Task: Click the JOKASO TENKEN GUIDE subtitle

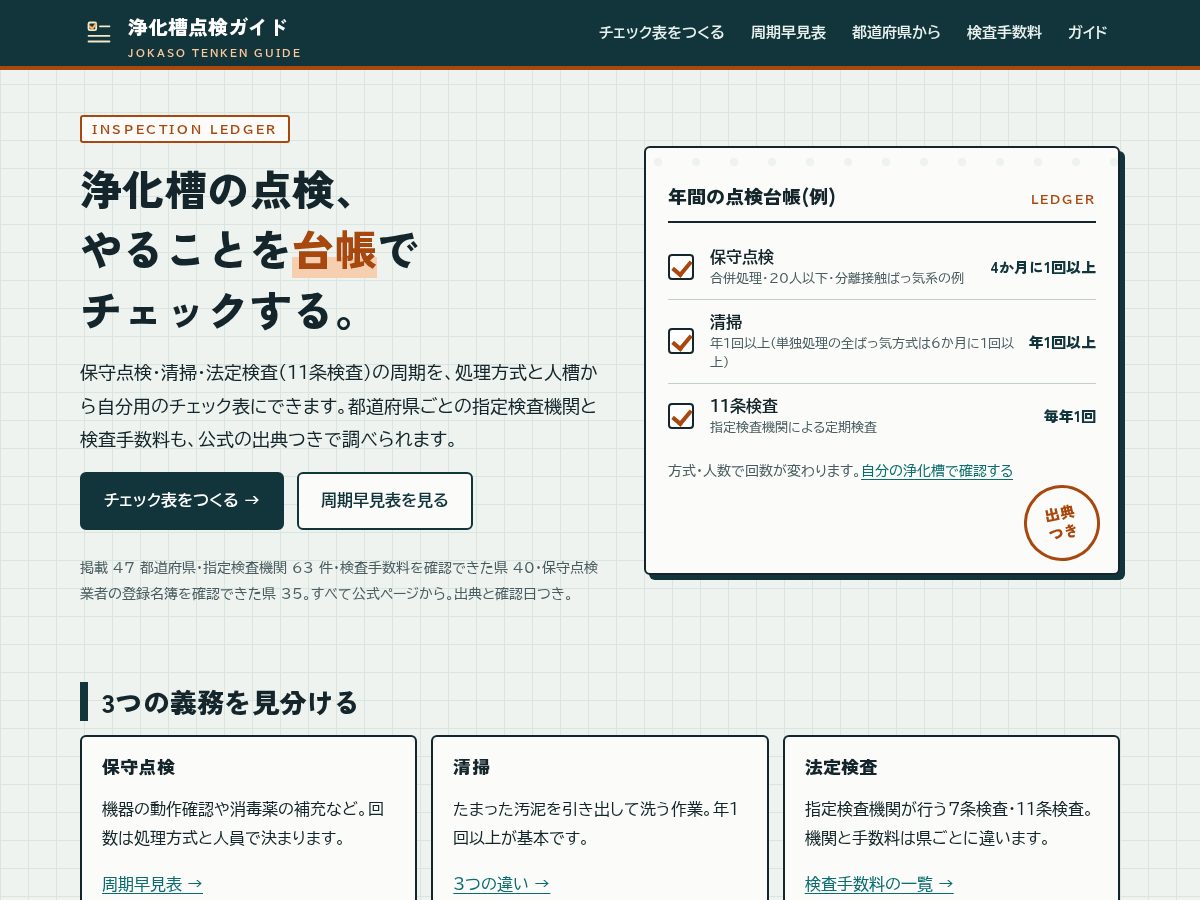Action: [214, 53]
